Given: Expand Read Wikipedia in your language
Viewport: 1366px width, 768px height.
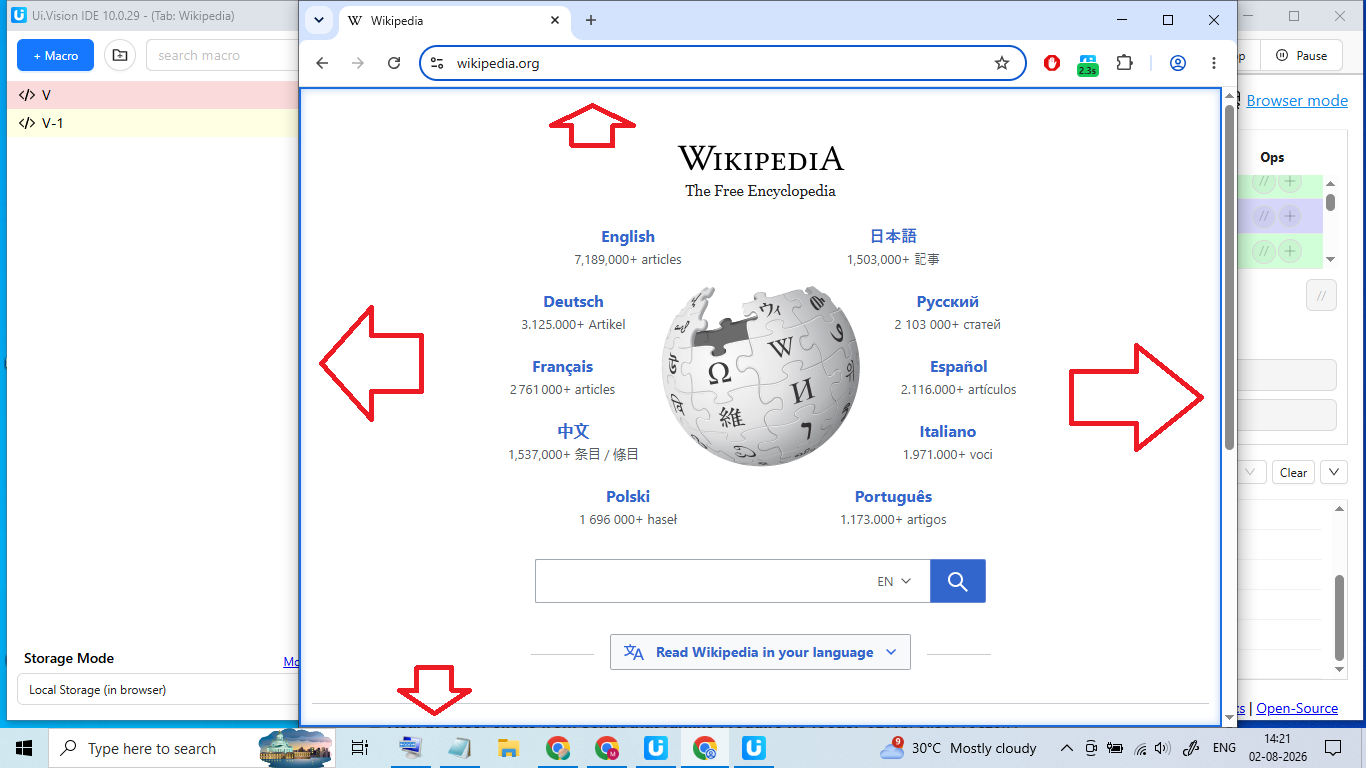Looking at the screenshot, I should (760, 652).
